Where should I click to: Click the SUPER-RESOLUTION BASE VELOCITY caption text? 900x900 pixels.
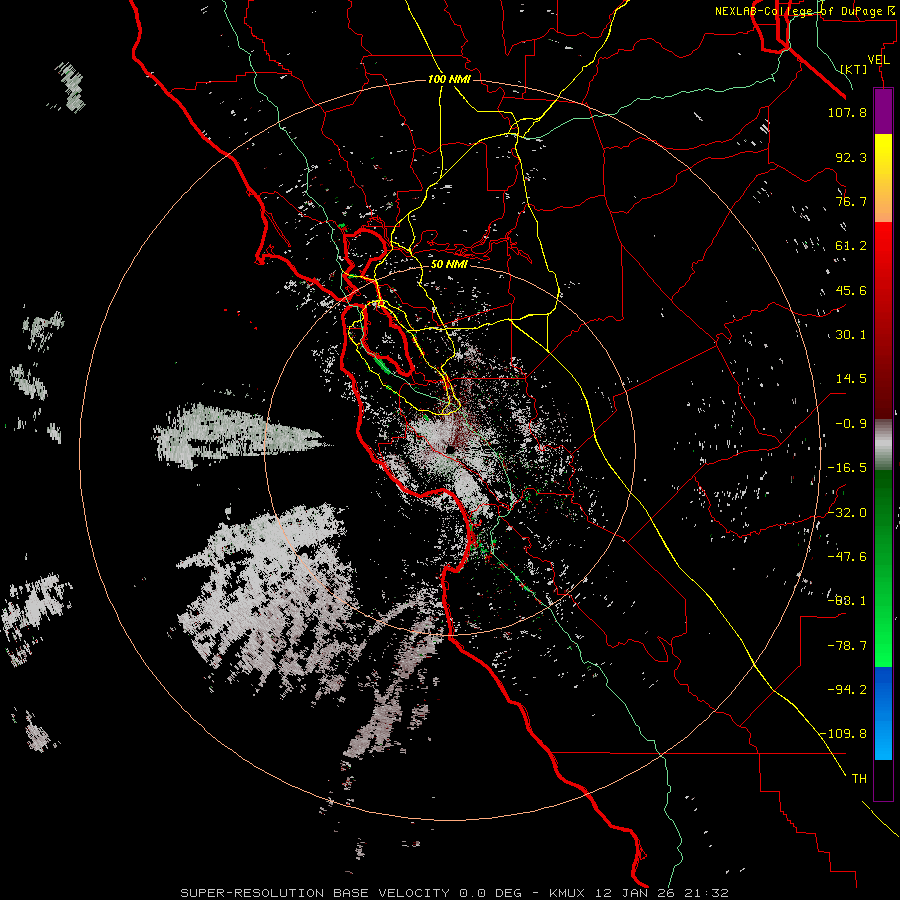coord(317,893)
